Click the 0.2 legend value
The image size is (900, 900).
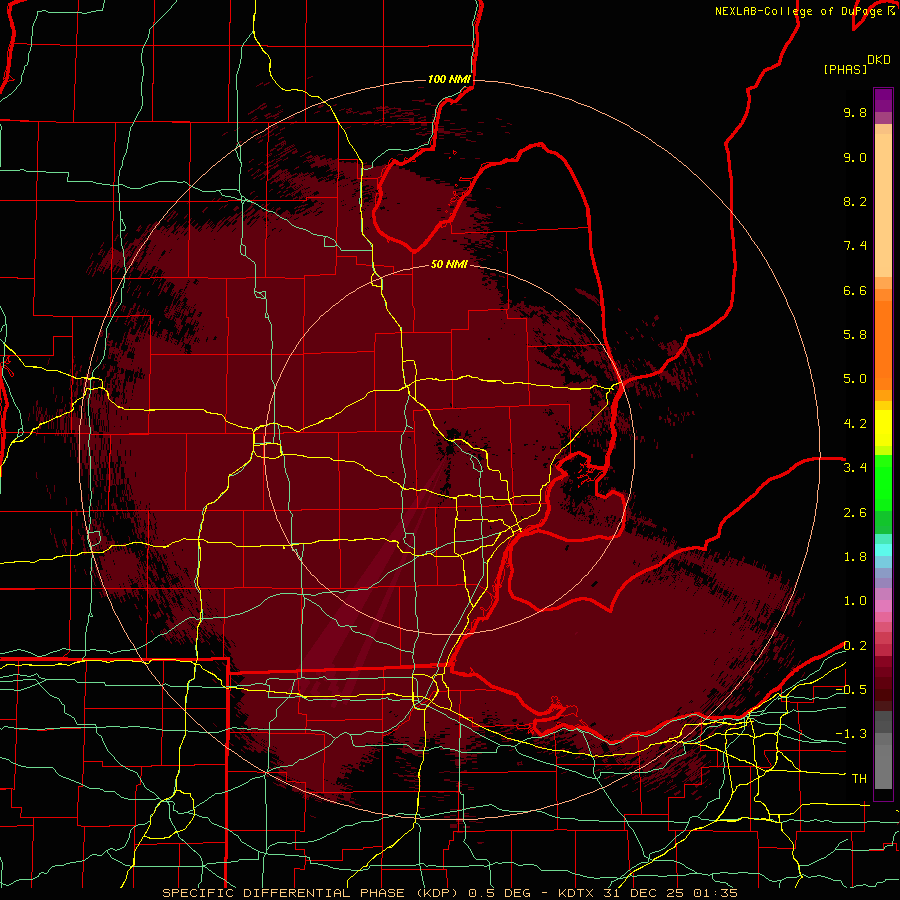pyautogui.click(x=855, y=646)
